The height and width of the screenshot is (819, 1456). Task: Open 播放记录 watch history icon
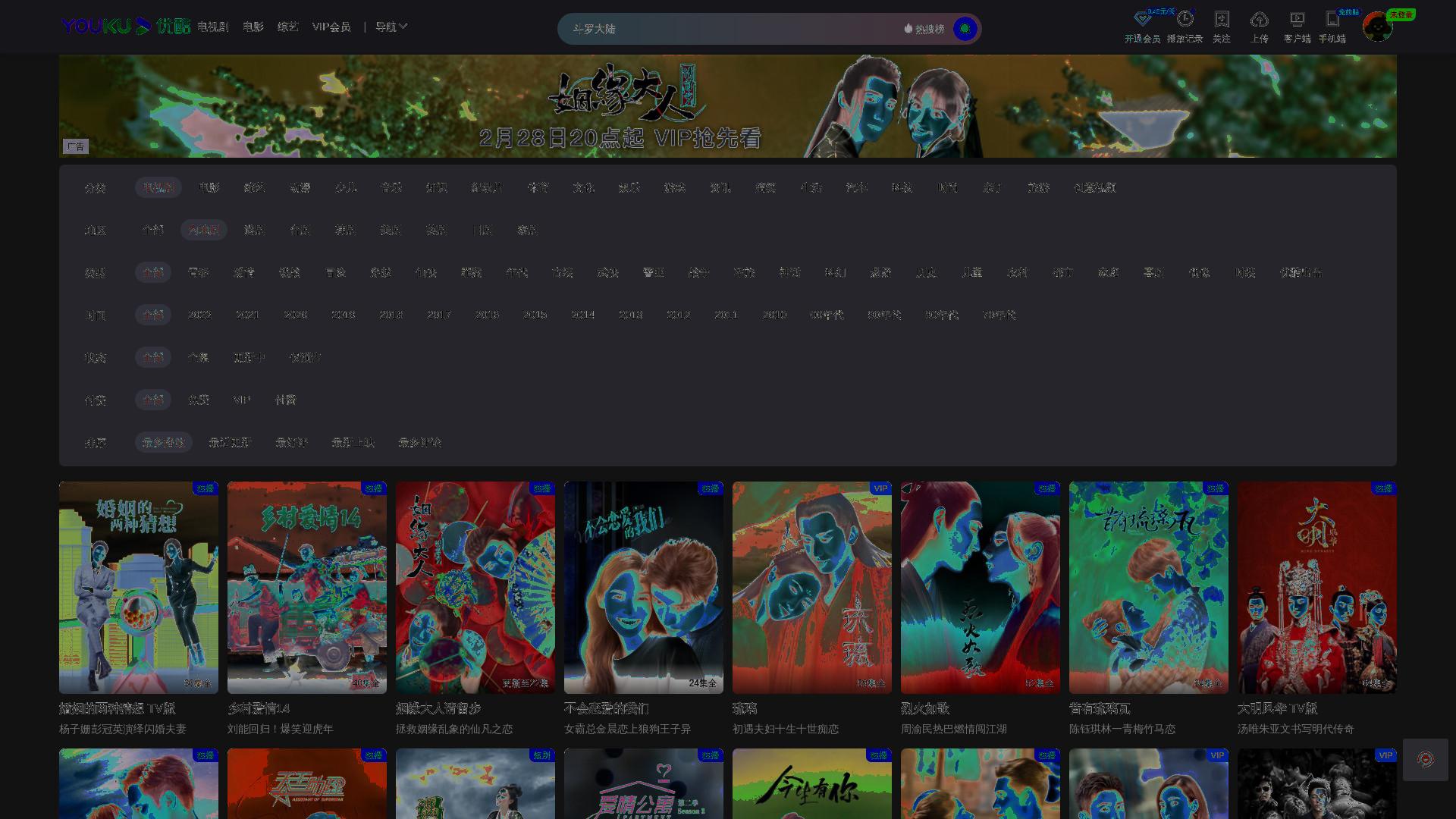pos(1185,19)
